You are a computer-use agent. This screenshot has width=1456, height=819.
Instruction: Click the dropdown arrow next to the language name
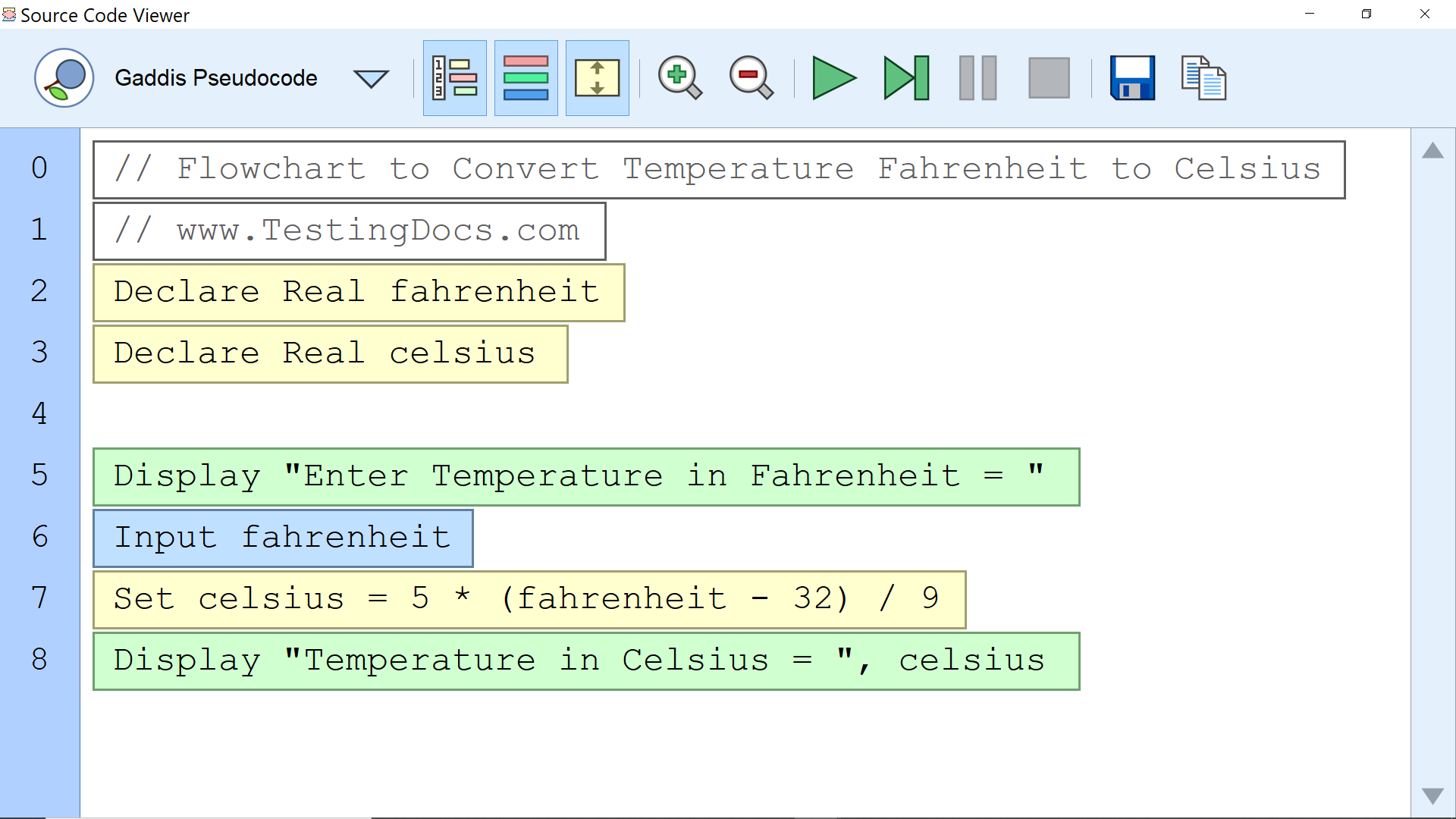click(x=371, y=79)
